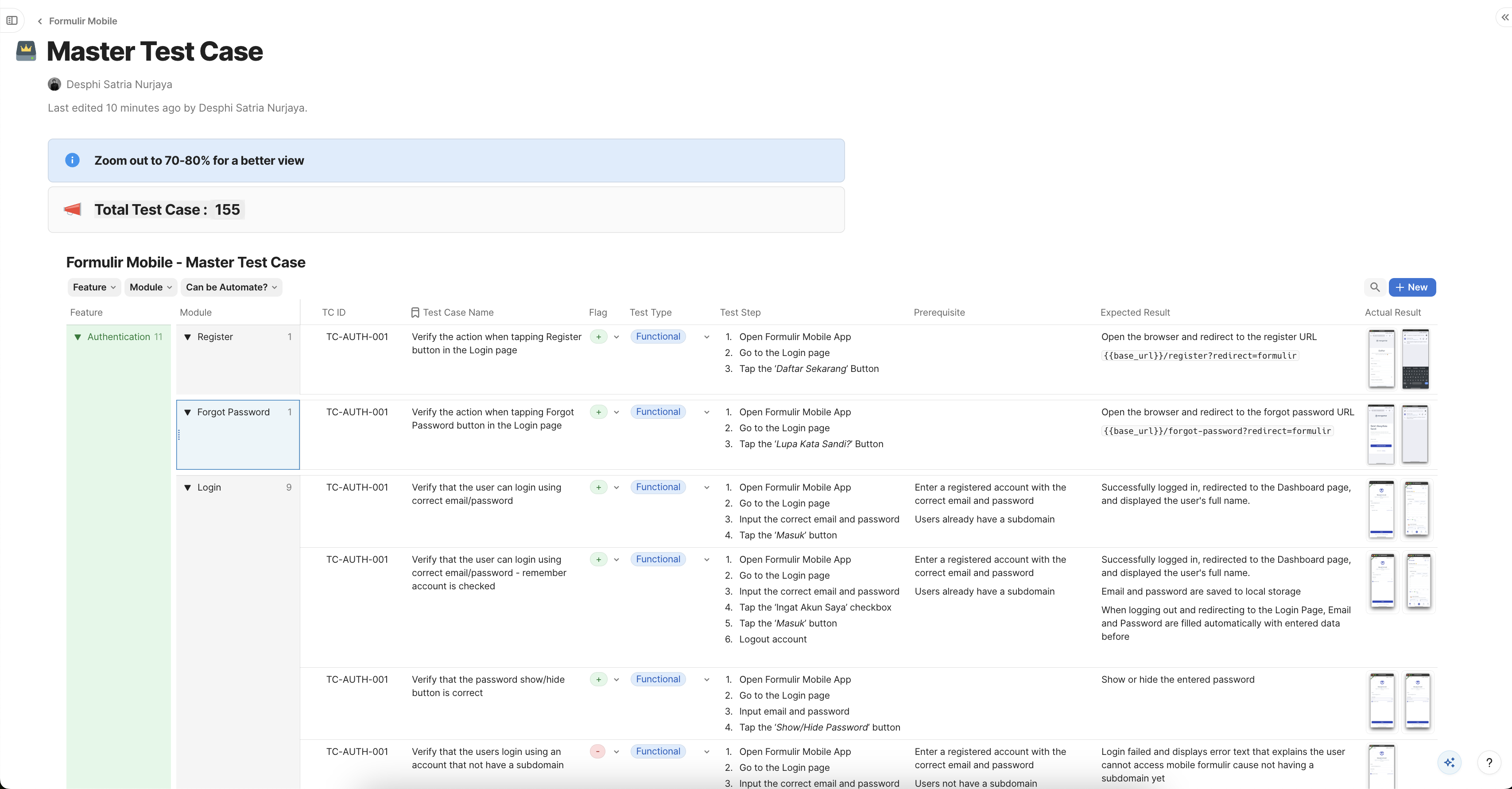Open the Can be Automate? filter dropdown
This screenshot has height=789, width=1512.
pyautogui.click(x=231, y=287)
